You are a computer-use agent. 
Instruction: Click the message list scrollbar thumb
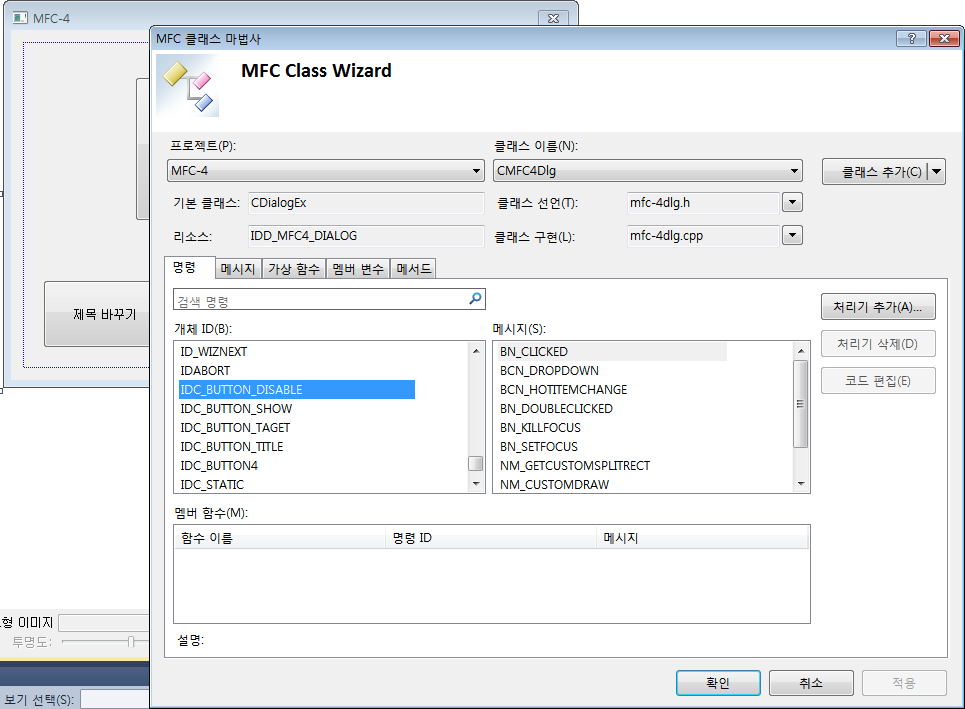point(801,404)
